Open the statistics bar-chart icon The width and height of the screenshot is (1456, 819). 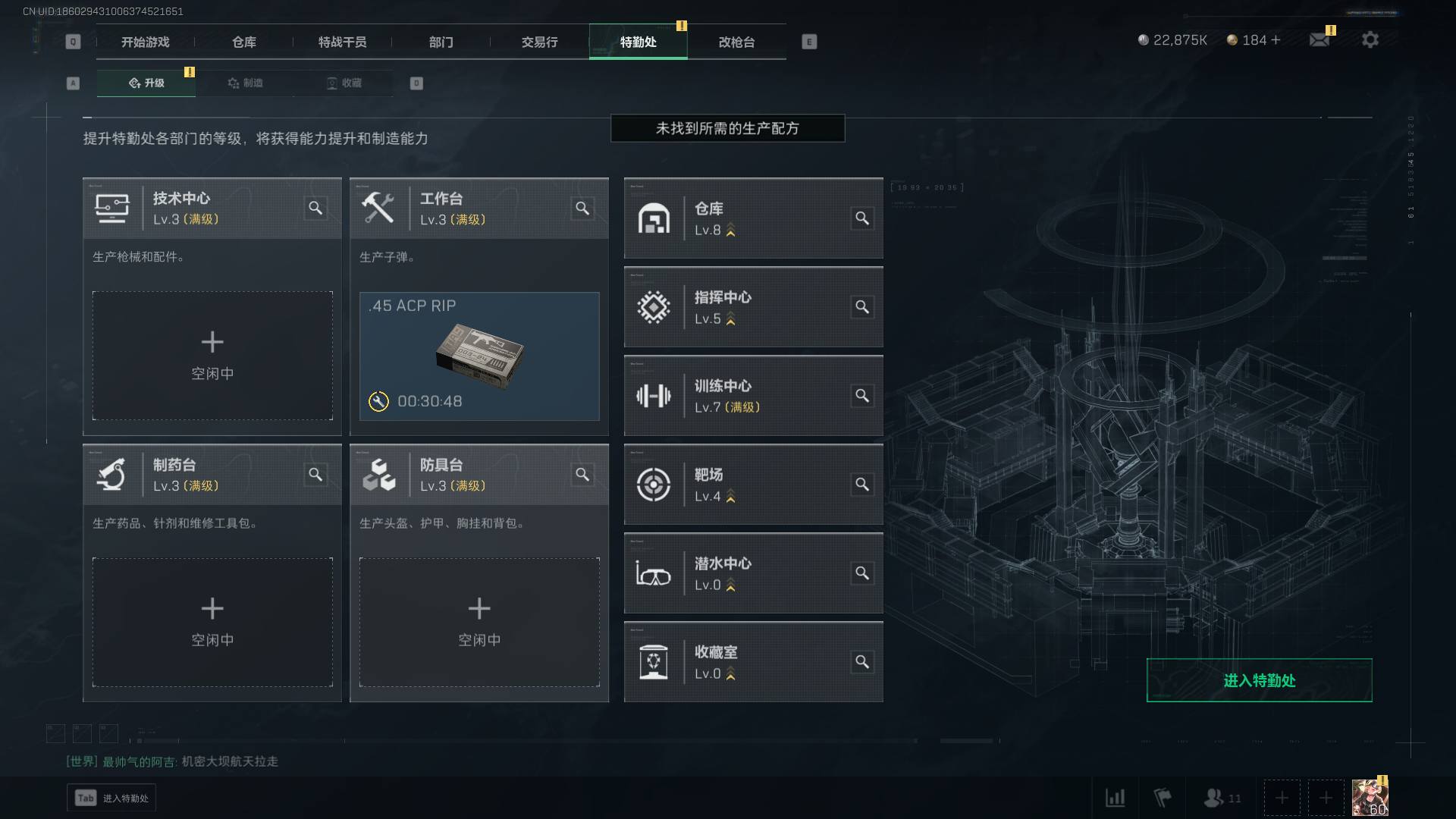point(1115,798)
